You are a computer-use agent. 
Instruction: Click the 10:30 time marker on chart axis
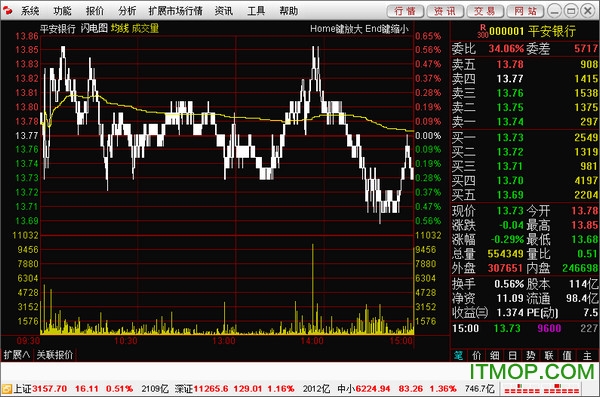point(126,341)
